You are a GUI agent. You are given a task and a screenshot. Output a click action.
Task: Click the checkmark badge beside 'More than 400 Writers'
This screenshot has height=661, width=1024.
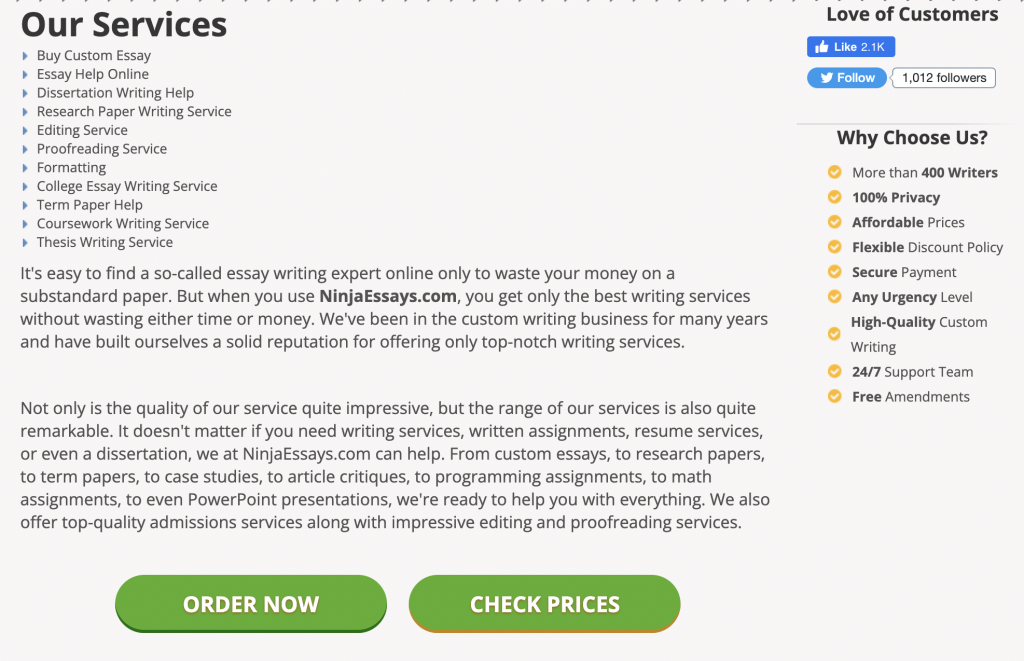tap(833, 172)
